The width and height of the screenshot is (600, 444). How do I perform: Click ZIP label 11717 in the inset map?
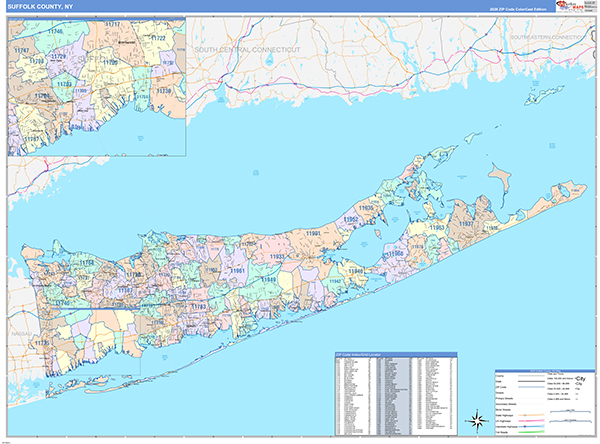(112, 24)
